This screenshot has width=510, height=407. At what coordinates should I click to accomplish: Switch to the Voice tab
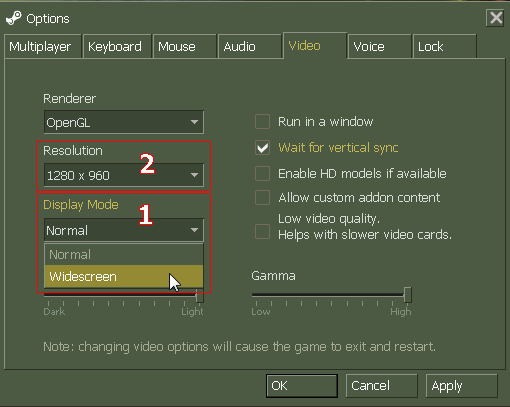point(379,46)
